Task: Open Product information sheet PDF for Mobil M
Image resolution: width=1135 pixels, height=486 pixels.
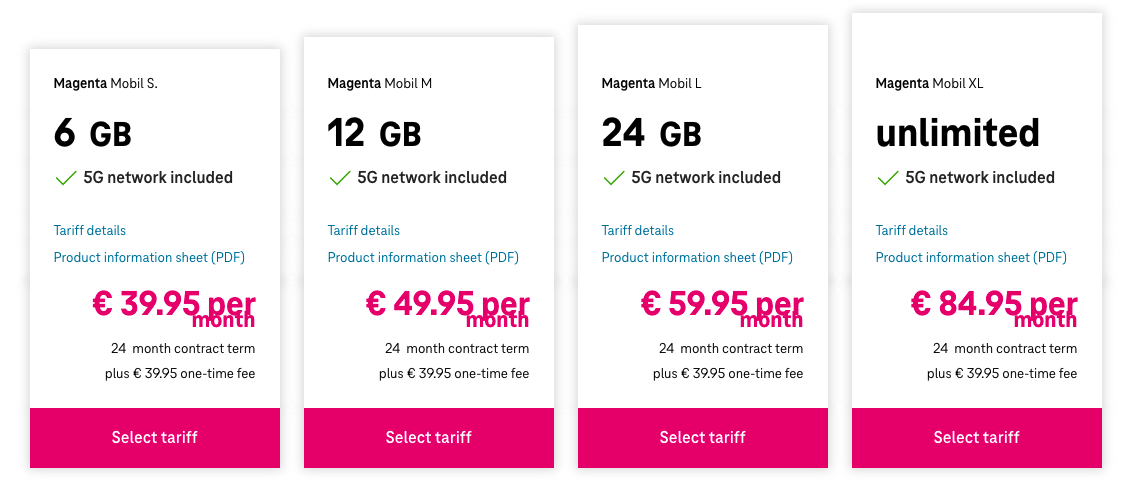Action: click(x=423, y=257)
